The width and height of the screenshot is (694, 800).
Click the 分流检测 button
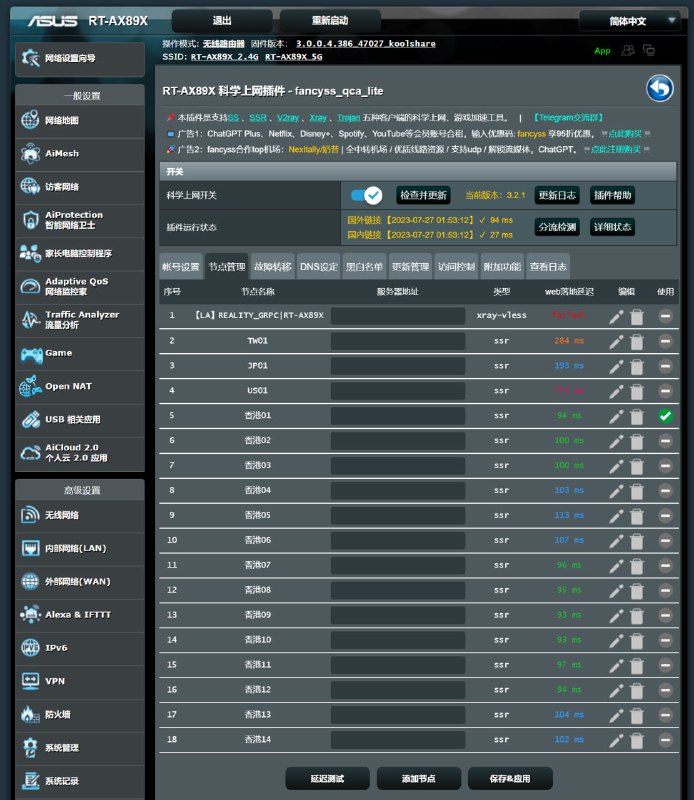click(x=557, y=227)
